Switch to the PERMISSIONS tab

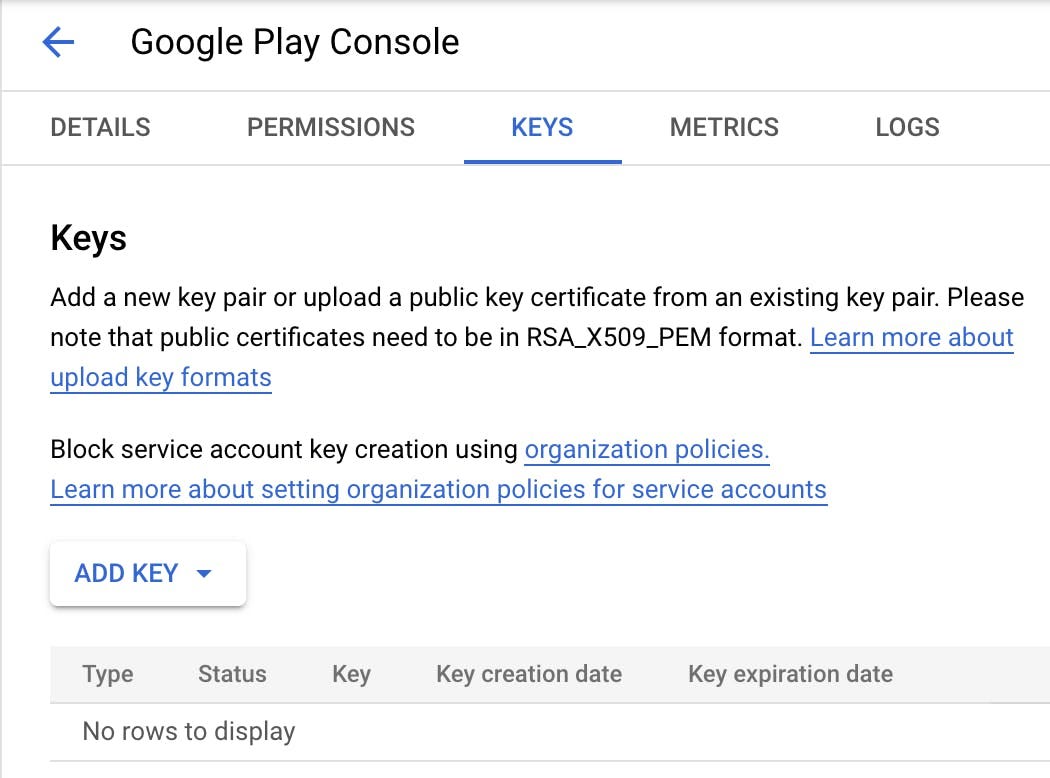point(331,127)
